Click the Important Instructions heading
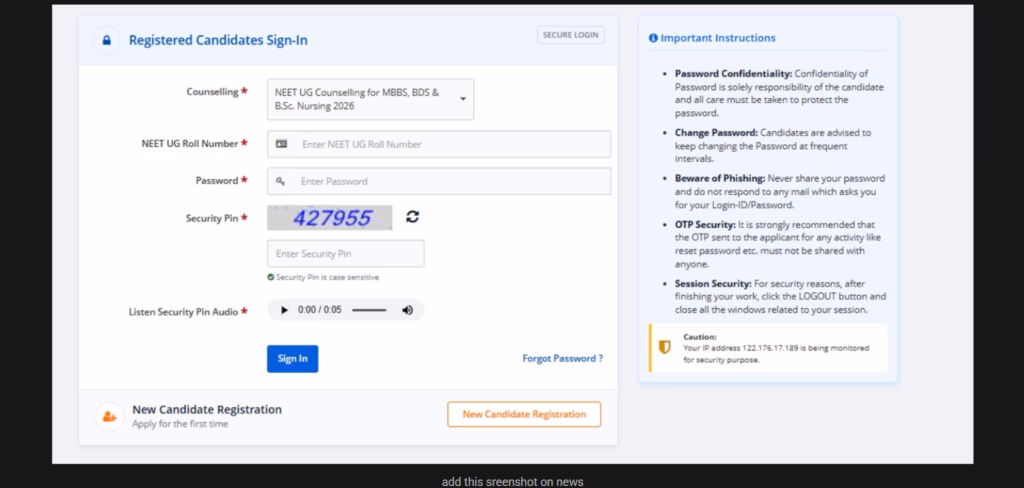 click(x=718, y=38)
